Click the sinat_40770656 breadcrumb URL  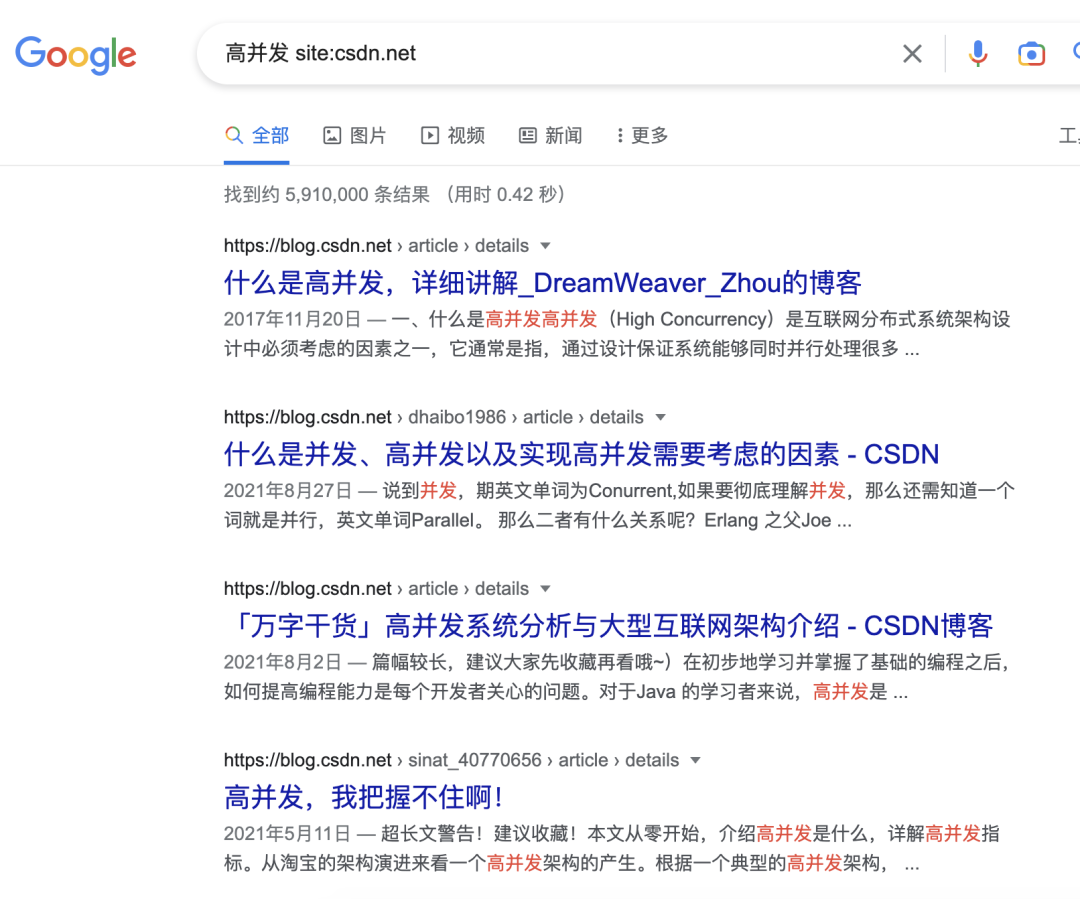click(451, 761)
